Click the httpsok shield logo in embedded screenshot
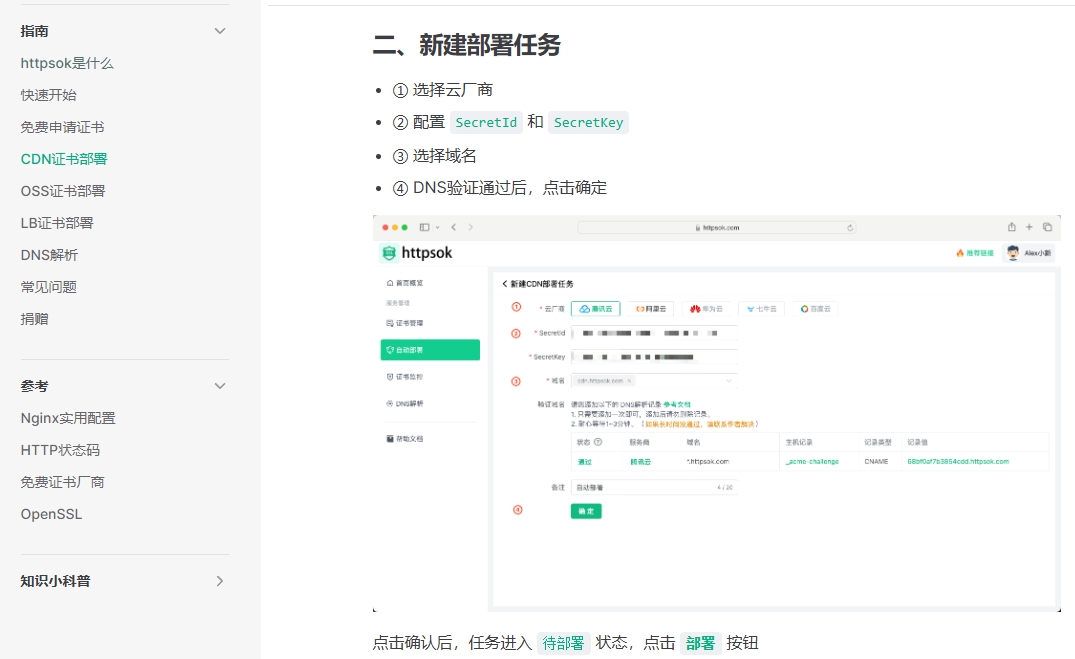This screenshot has height=659, width=1075. (389, 253)
